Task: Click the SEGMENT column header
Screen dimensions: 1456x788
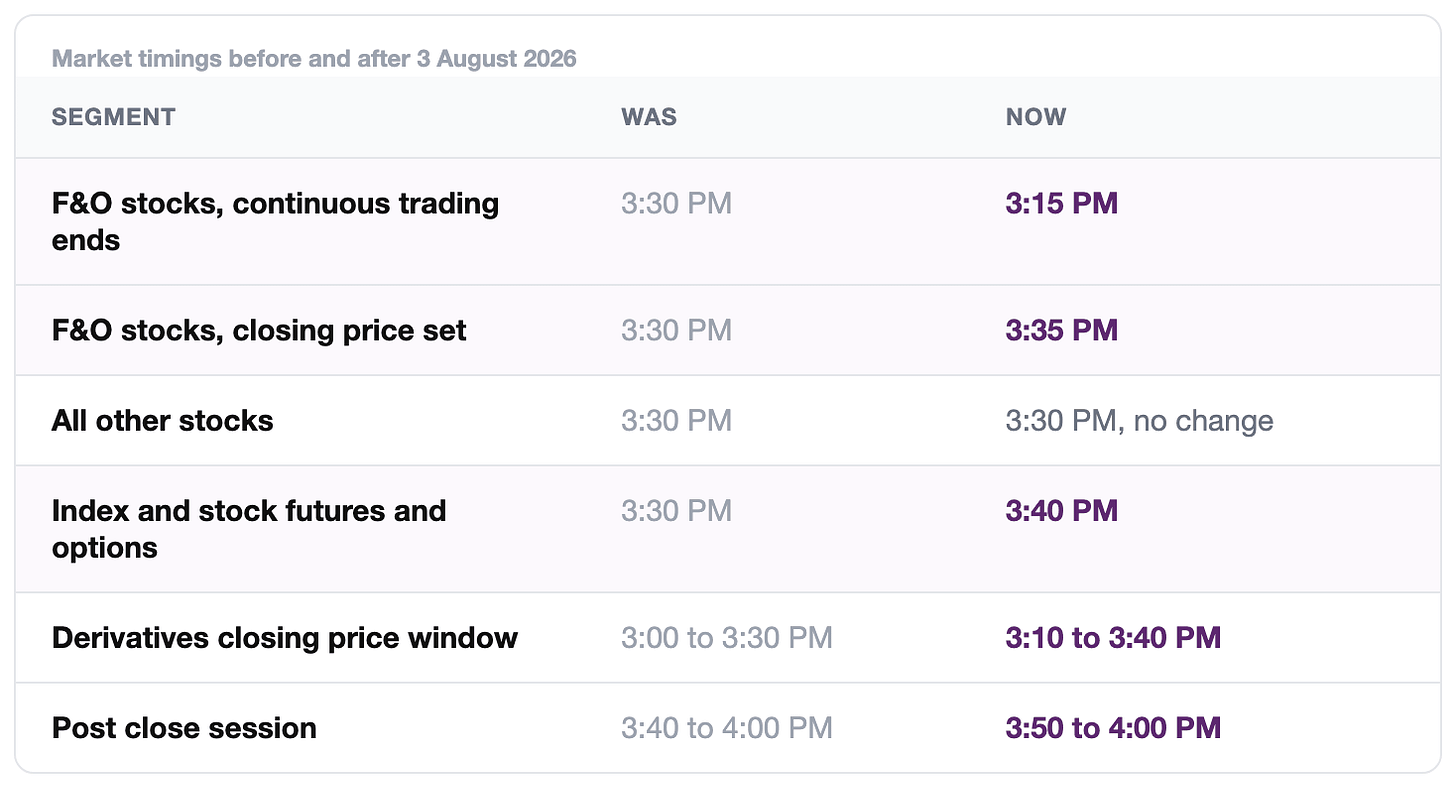Action: tap(113, 117)
